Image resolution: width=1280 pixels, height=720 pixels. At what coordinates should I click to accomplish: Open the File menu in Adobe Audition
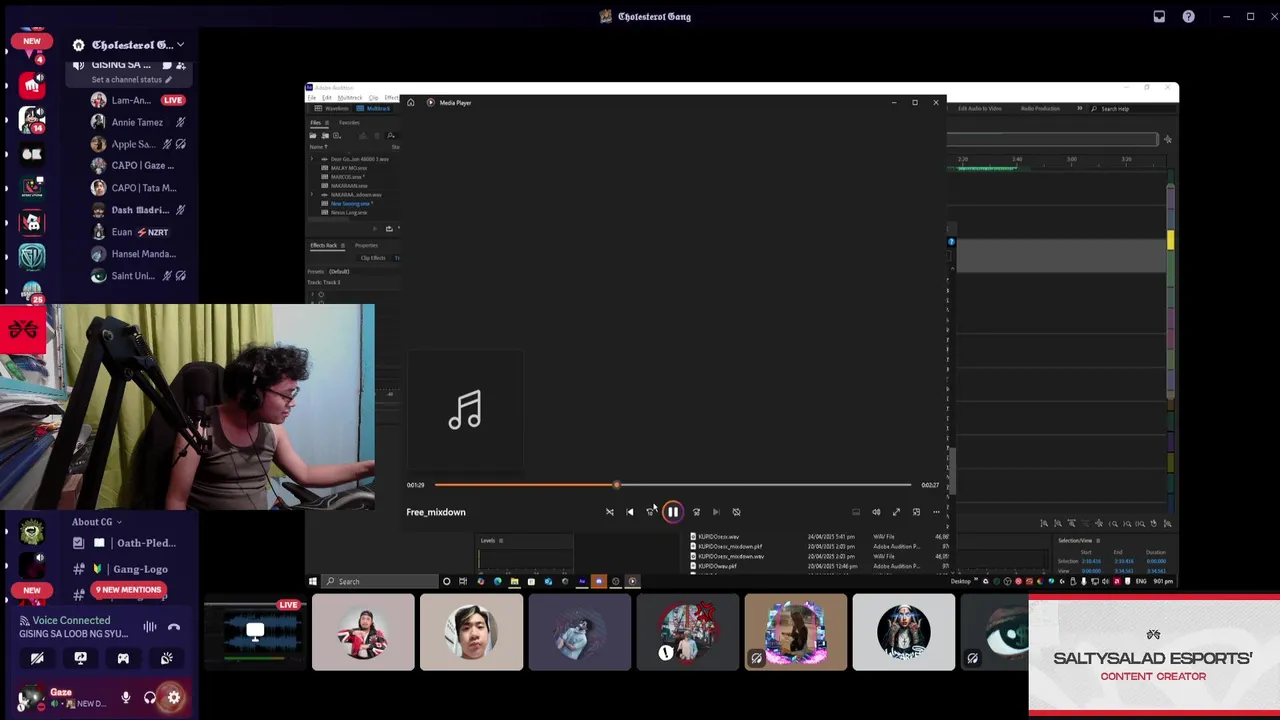click(x=312, y=98)
